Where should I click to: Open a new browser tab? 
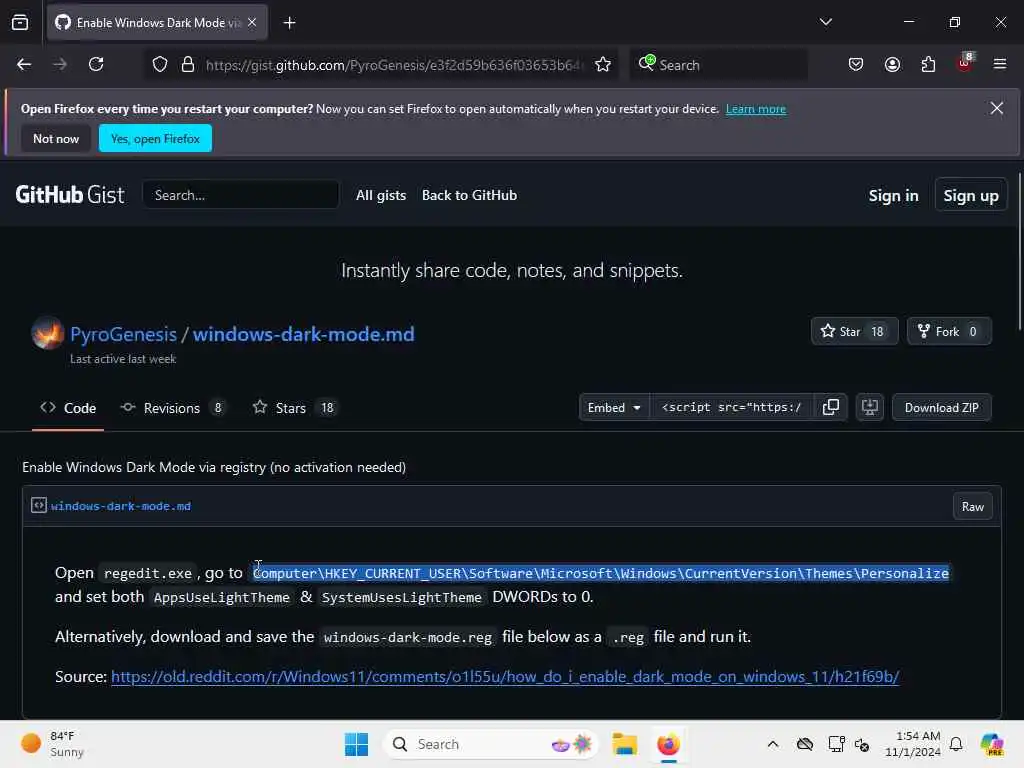(x=289, y=23)
